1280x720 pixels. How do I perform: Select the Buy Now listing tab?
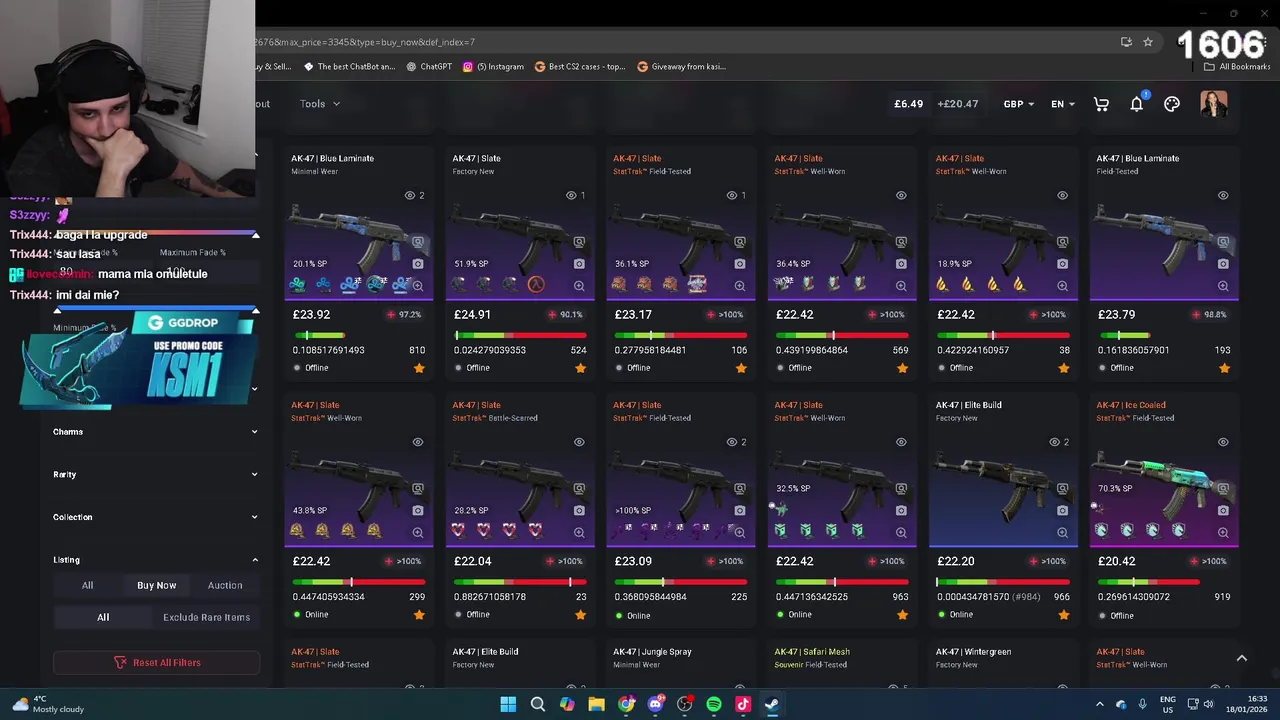coord(156,585)
